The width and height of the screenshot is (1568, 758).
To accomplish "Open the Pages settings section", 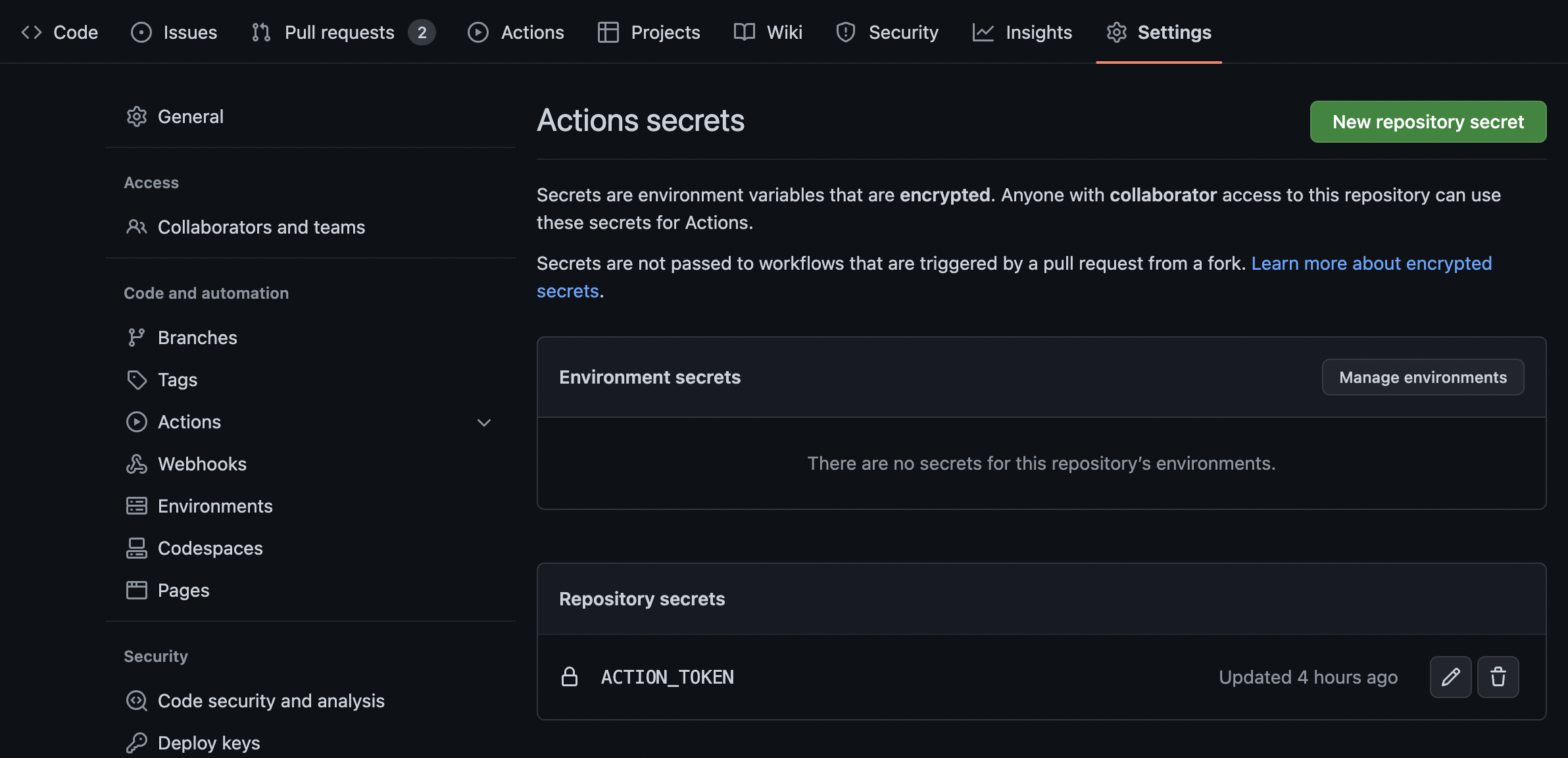I will (x=183, y=590).
